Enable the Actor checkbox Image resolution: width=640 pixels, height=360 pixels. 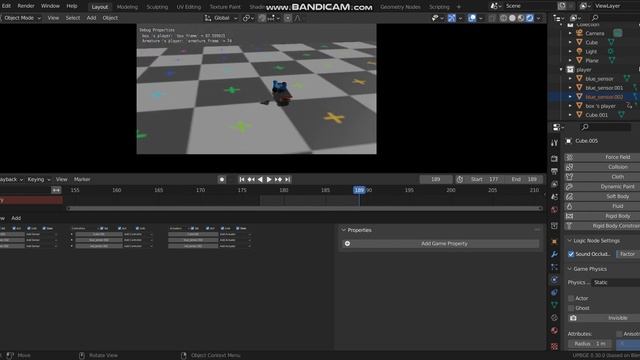coord(571,298)
